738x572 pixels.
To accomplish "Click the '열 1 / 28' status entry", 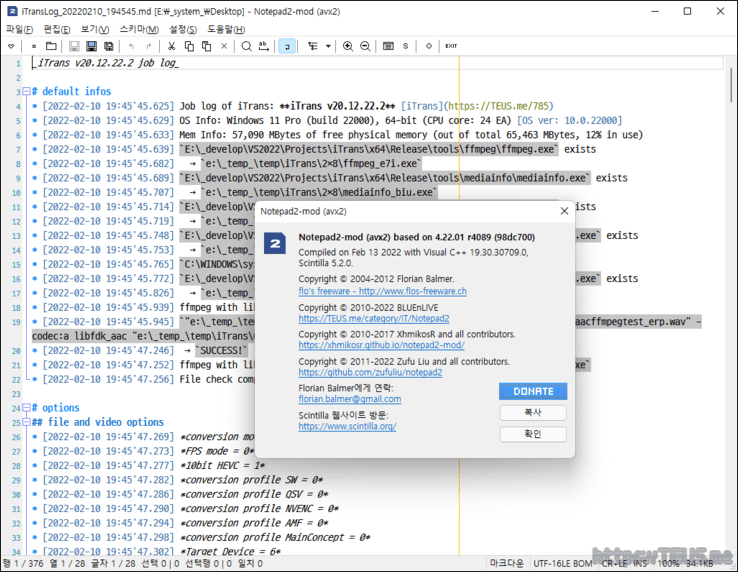I will pyautogui.click(x=68, y=564).
